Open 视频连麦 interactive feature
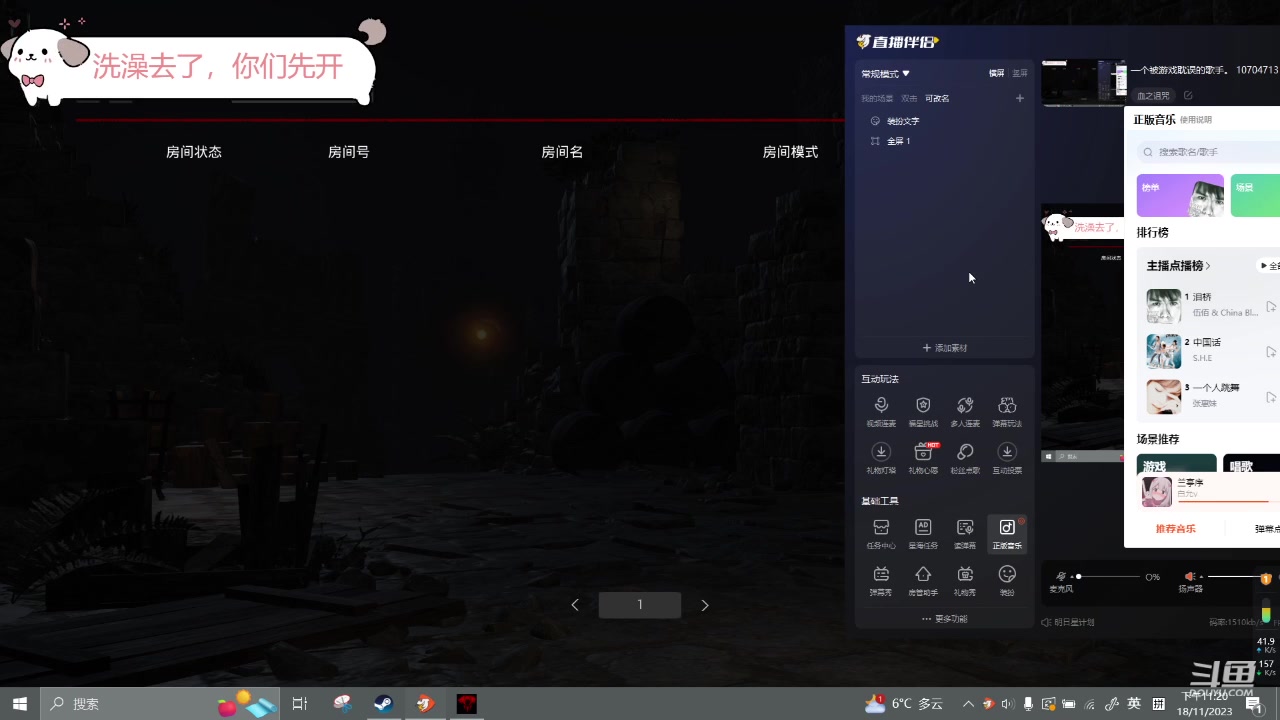Viewport: 1280px width, 720px height. [881, 411]
